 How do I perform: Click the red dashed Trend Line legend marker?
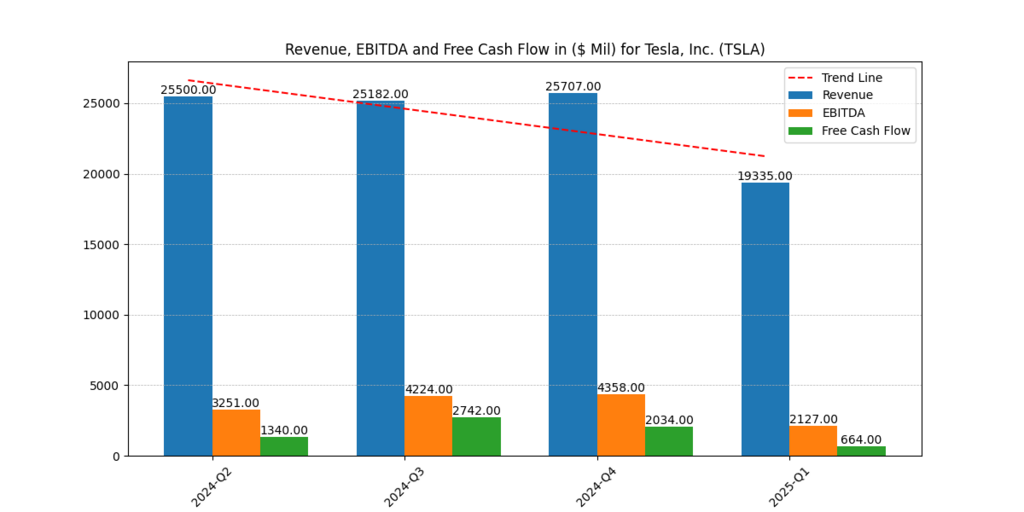pyautogui.click(x=803, y=77)
